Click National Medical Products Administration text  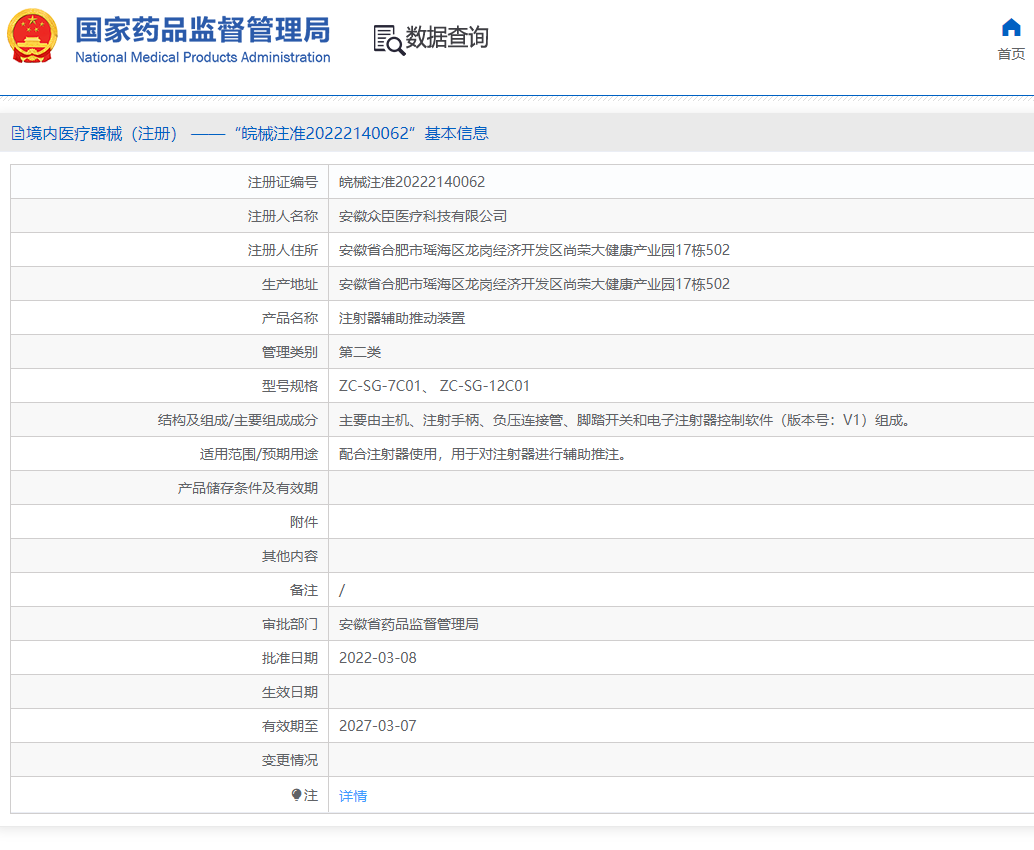(x=202, y=57)
